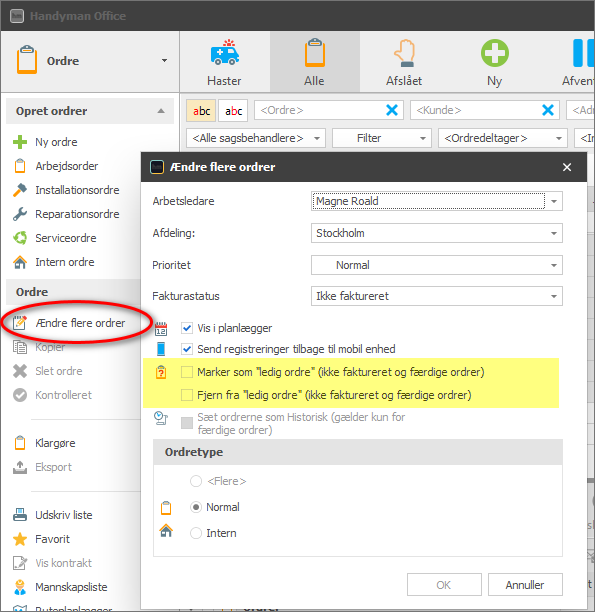Image resolution: width=595 pixels, height=612 pixels.
Task: Click the Filter button
Action: 381,138
